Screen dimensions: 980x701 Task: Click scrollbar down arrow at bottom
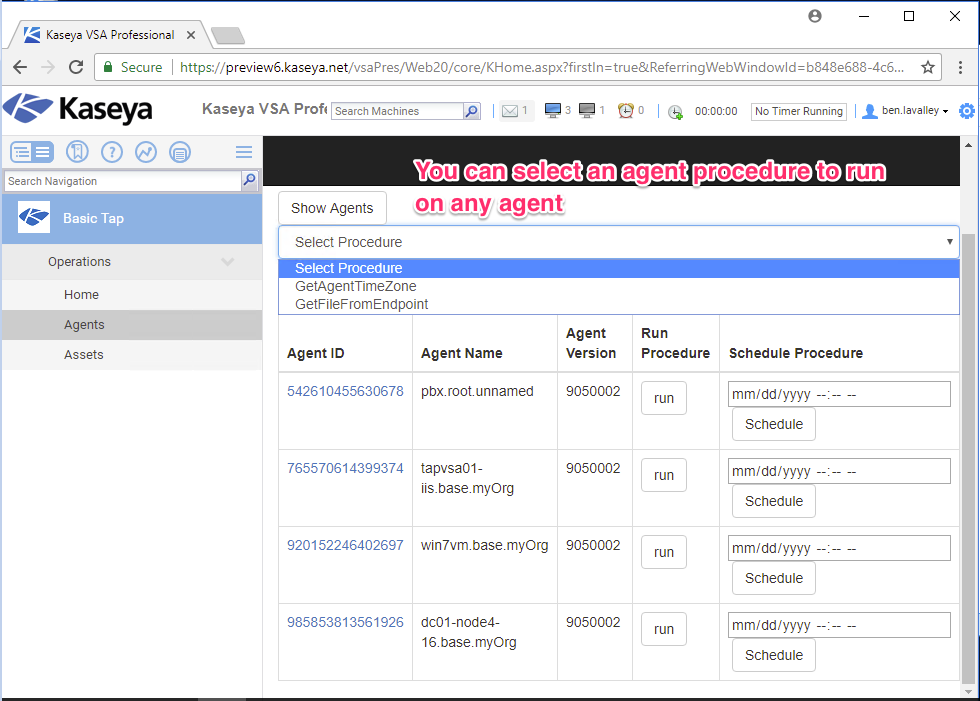pyautogui.click(x=968, y=691)
